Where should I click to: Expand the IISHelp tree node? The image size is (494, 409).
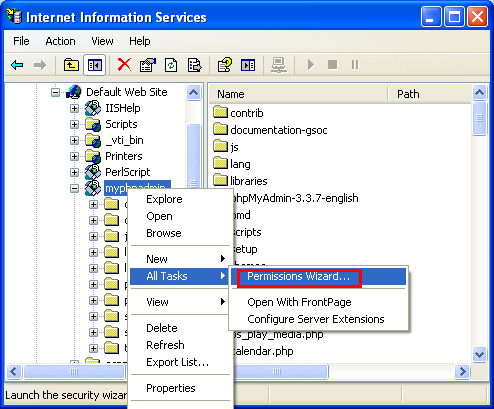(x=74, y=108)
